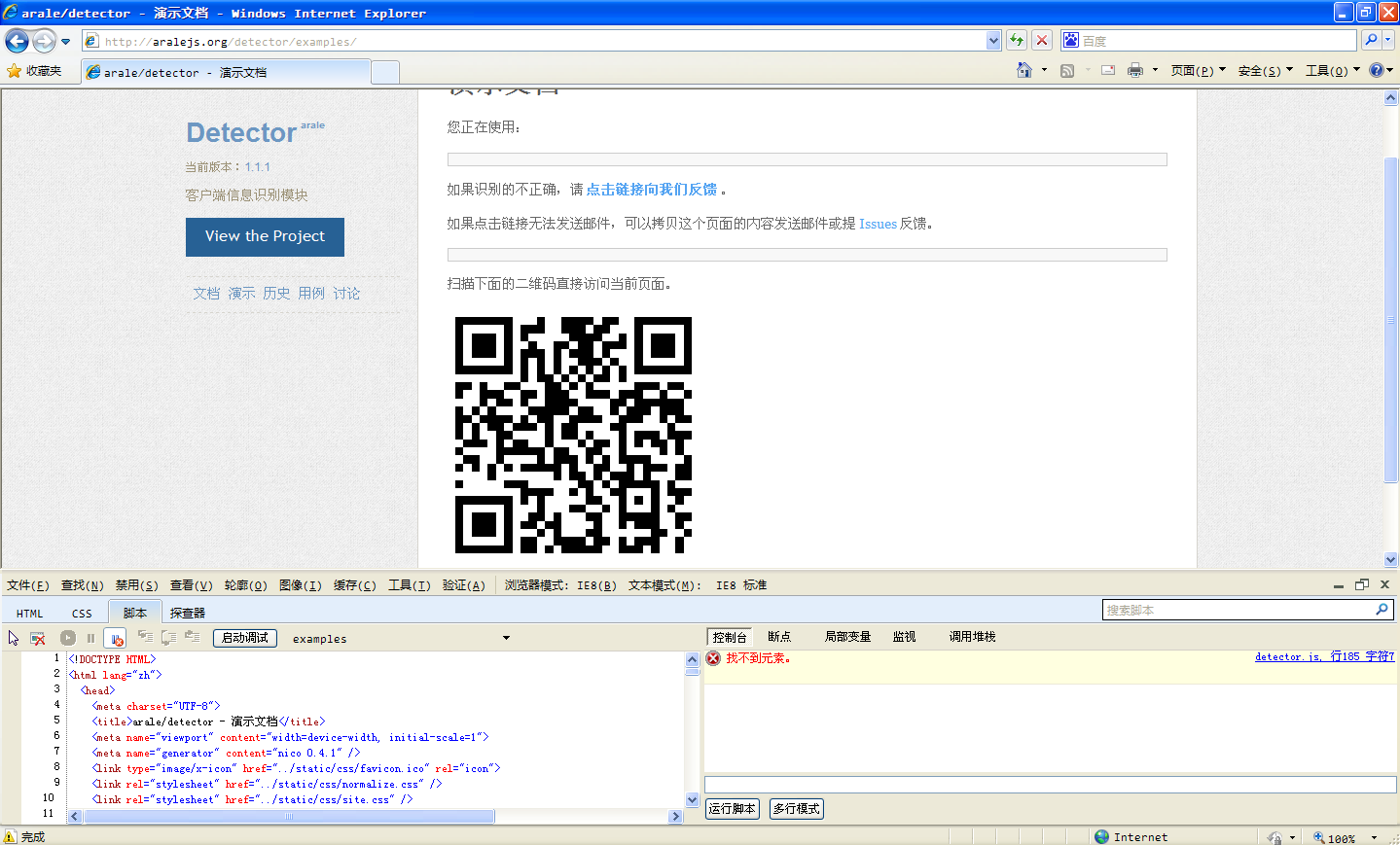Open the 演示 link in sidebar

click(241, 294)
